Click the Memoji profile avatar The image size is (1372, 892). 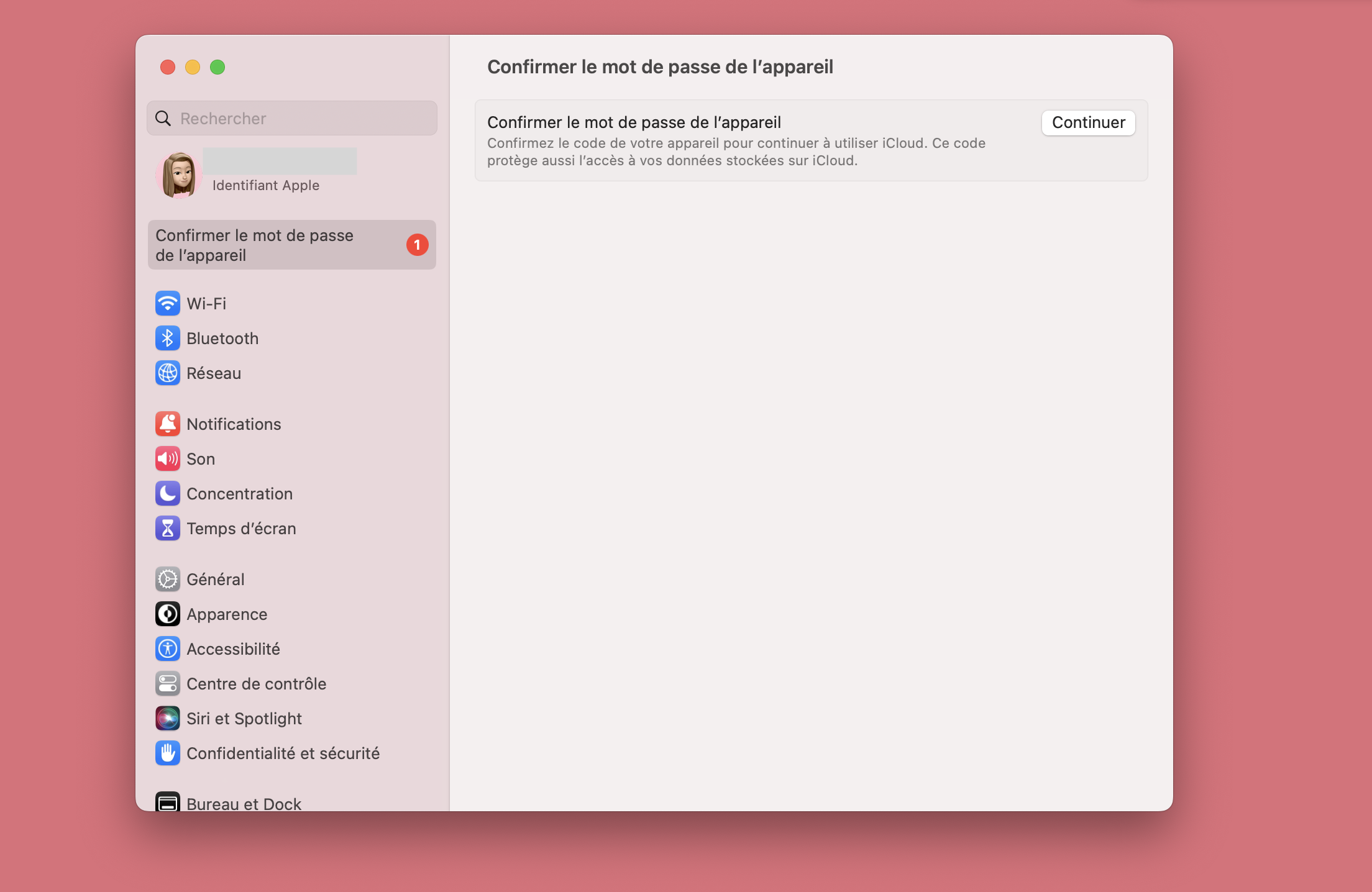pos(179,175)
